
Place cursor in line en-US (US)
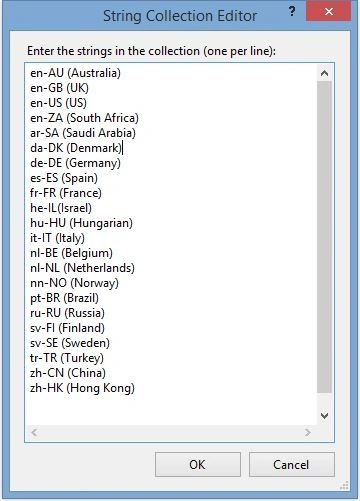click(x=58, y=103)
